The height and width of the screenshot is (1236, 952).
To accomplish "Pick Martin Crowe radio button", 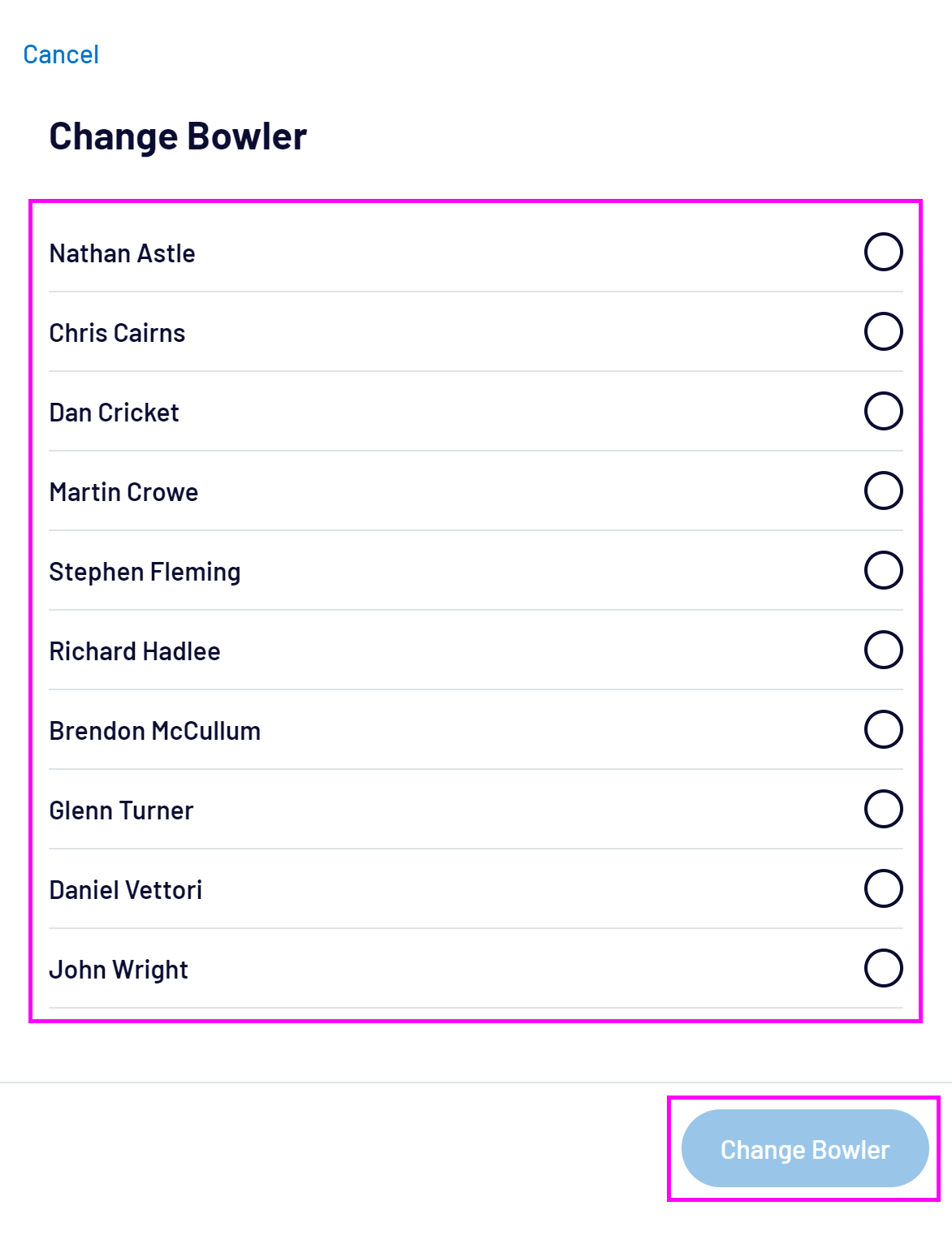I will 883,491.
